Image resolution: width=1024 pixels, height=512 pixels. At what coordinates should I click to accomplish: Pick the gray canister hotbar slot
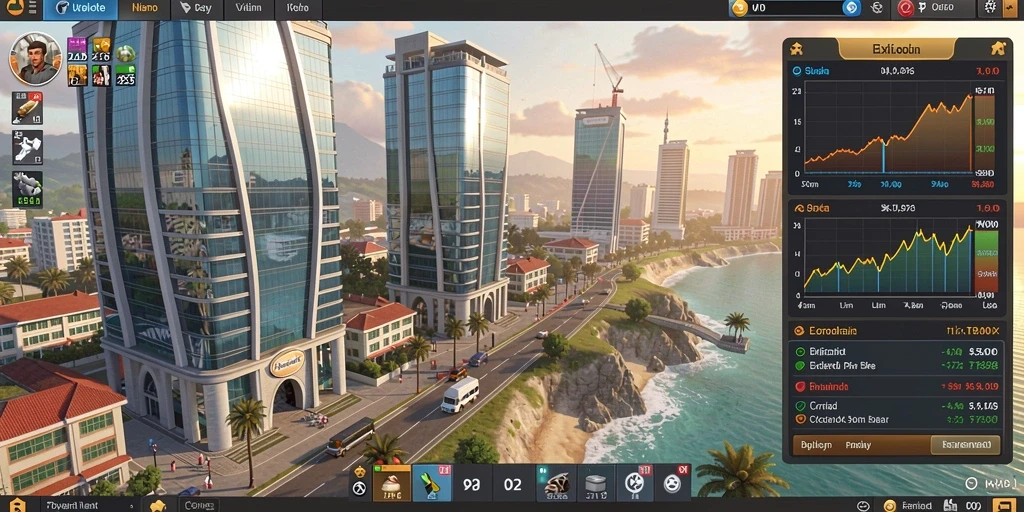click(x=596, y=484)
